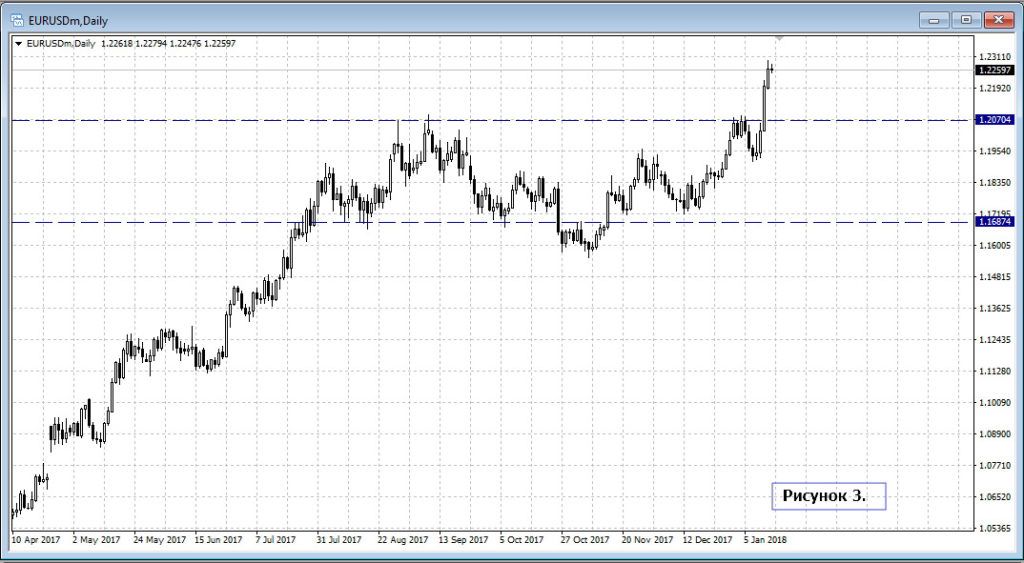Click the 1.05365 level on price scale
This screenshot has height=563, width=1024.
coord(996,528)
